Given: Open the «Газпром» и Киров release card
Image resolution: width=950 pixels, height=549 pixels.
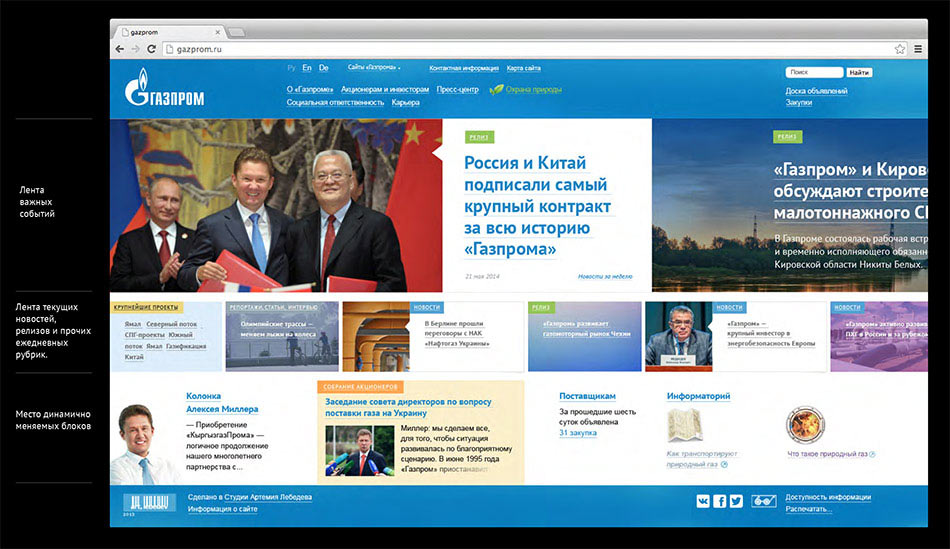Looking at the screenshot, I should pyautogui.click(x=789, y=205).
